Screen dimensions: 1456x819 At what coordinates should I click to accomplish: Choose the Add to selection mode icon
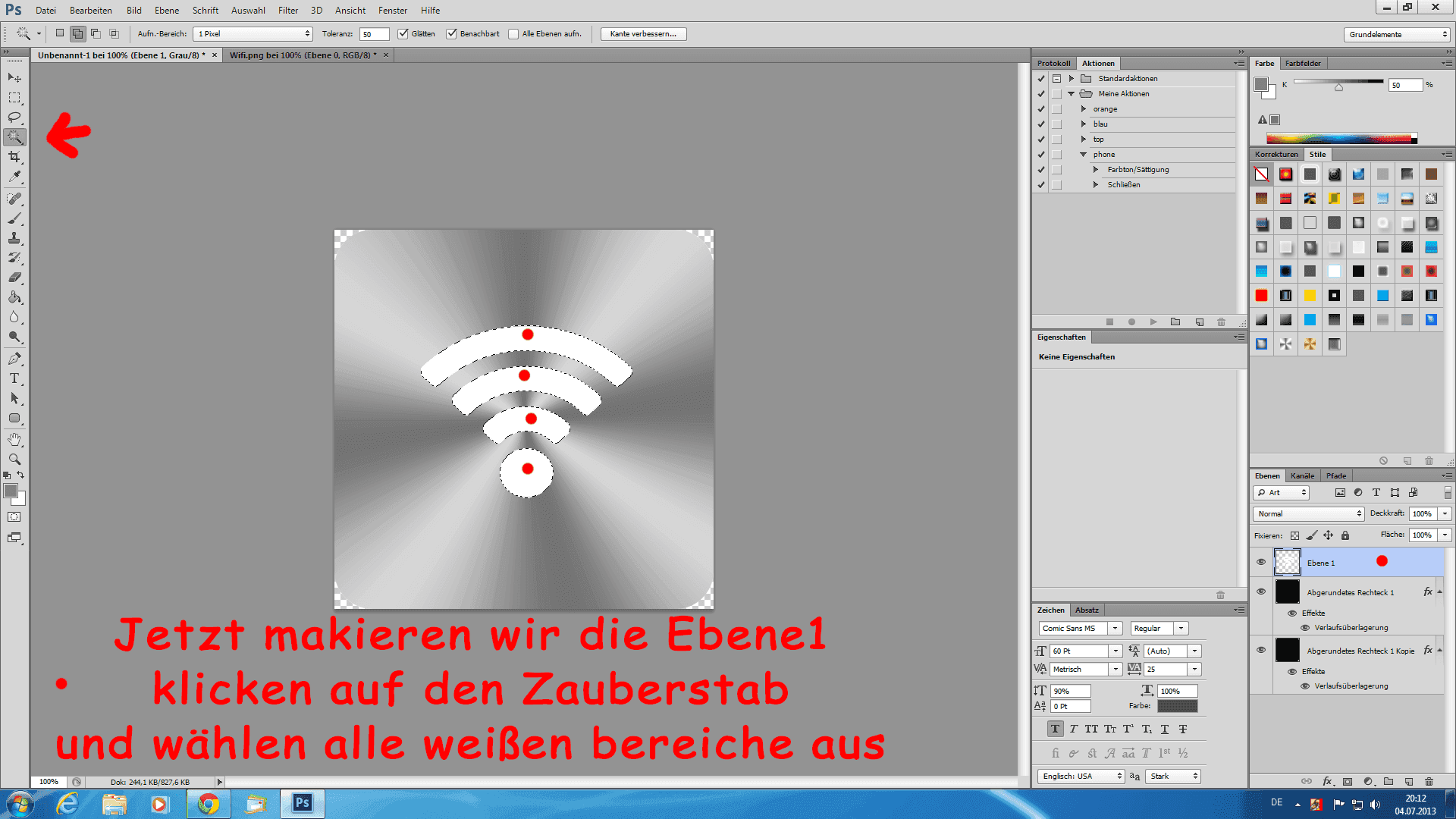click(77, 33)
